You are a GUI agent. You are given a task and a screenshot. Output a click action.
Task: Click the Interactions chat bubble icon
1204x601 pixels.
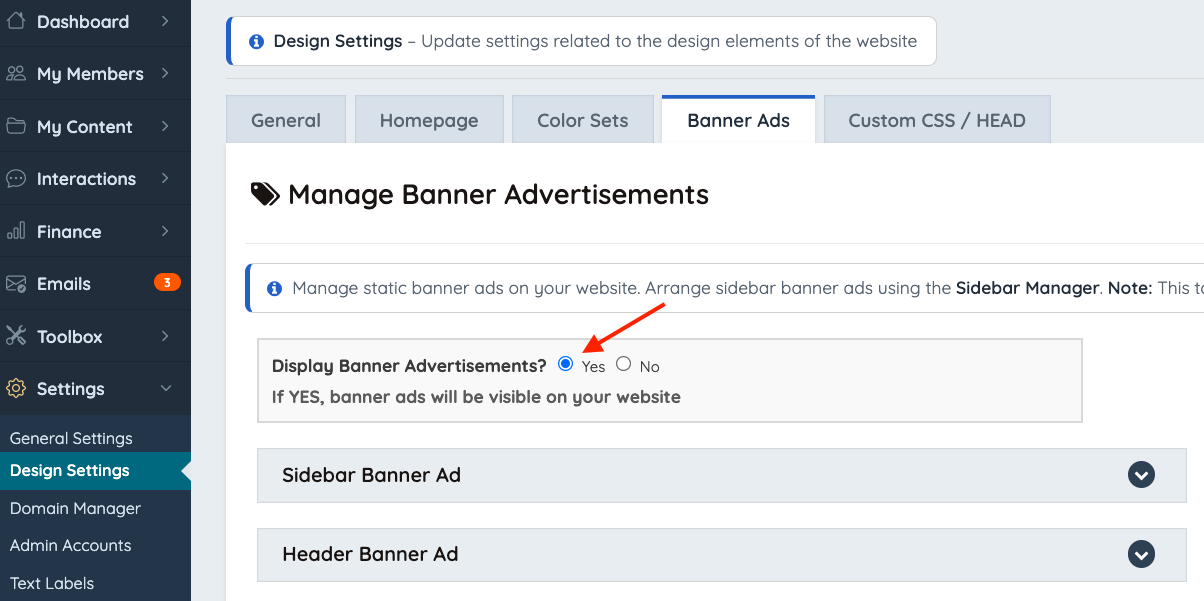pos(16,179)
